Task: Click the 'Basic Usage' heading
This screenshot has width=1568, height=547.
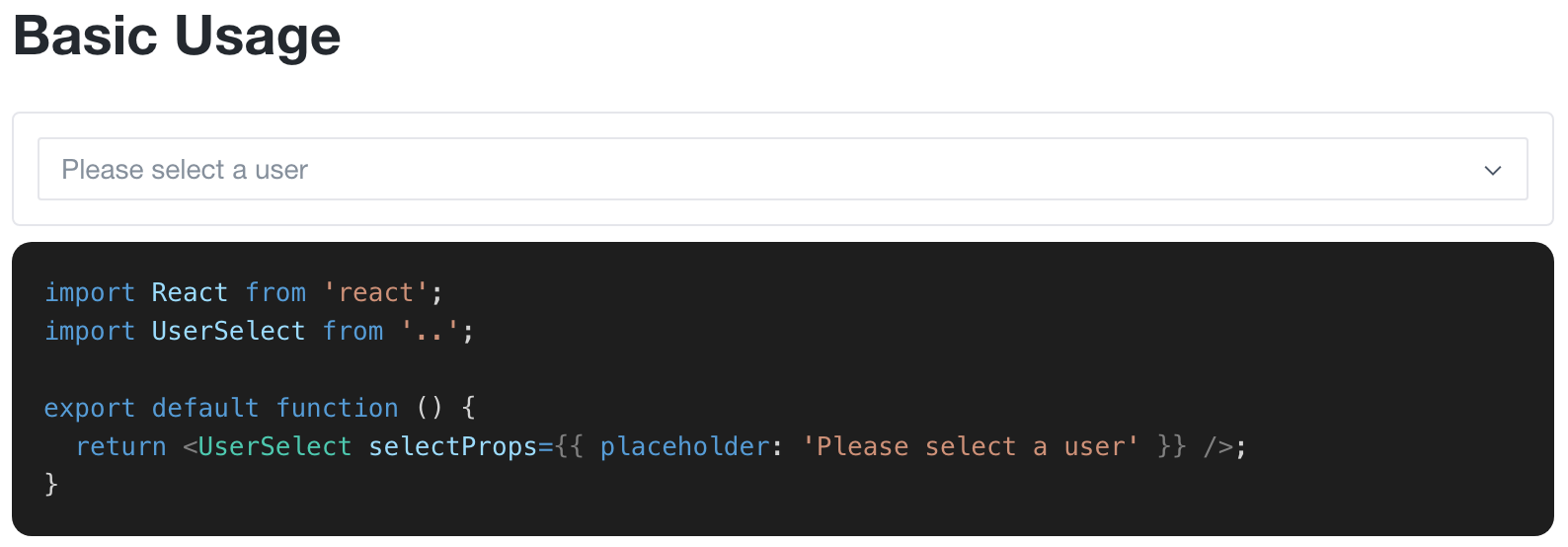Action: tap(177, 37)
